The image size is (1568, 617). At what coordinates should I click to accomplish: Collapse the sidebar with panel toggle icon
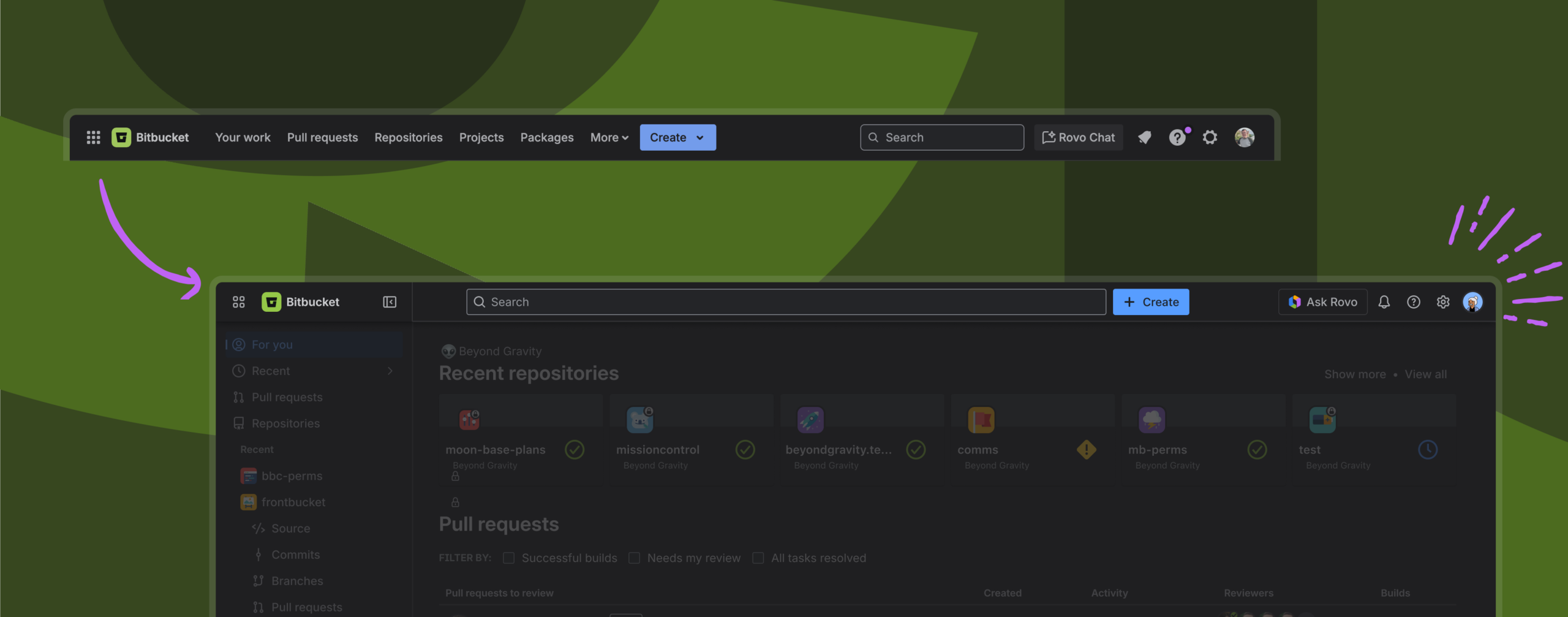coord(390,302)
